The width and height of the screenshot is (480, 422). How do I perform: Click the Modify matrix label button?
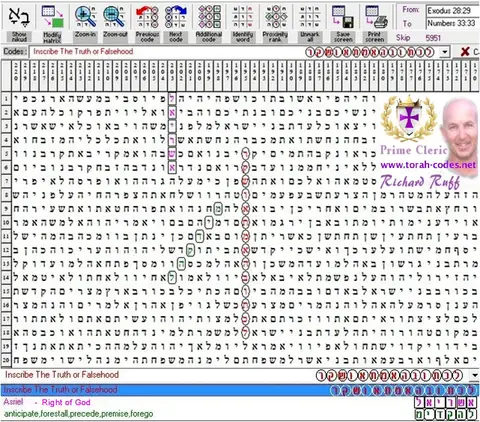52,37
